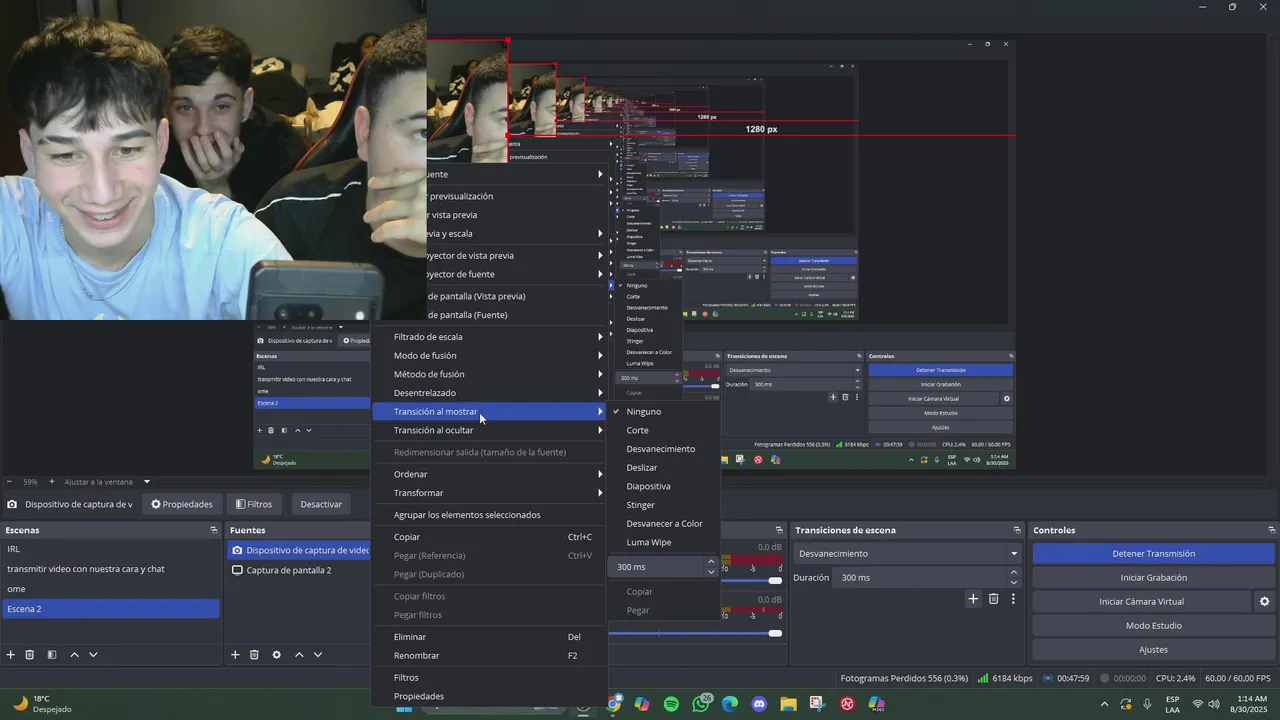The height and width of the screenshot is (720, 1280).
Task: Move source up with the Fuentes up arrow
Action: (x=299, y=655)
